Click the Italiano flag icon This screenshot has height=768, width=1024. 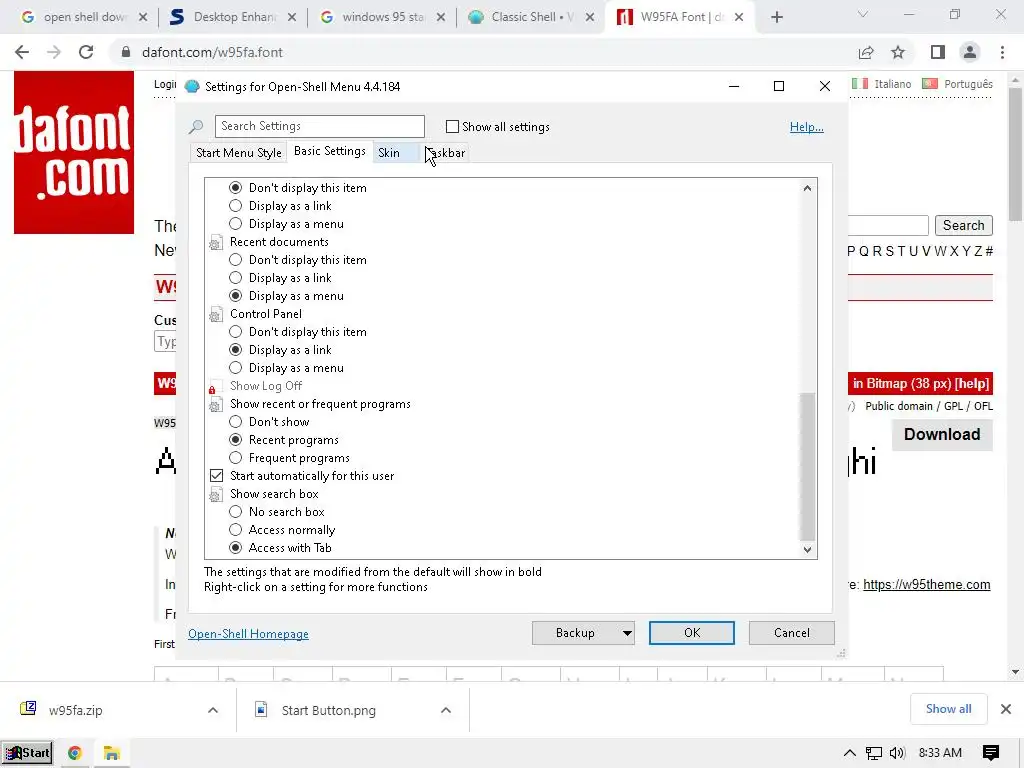(860, 84)
